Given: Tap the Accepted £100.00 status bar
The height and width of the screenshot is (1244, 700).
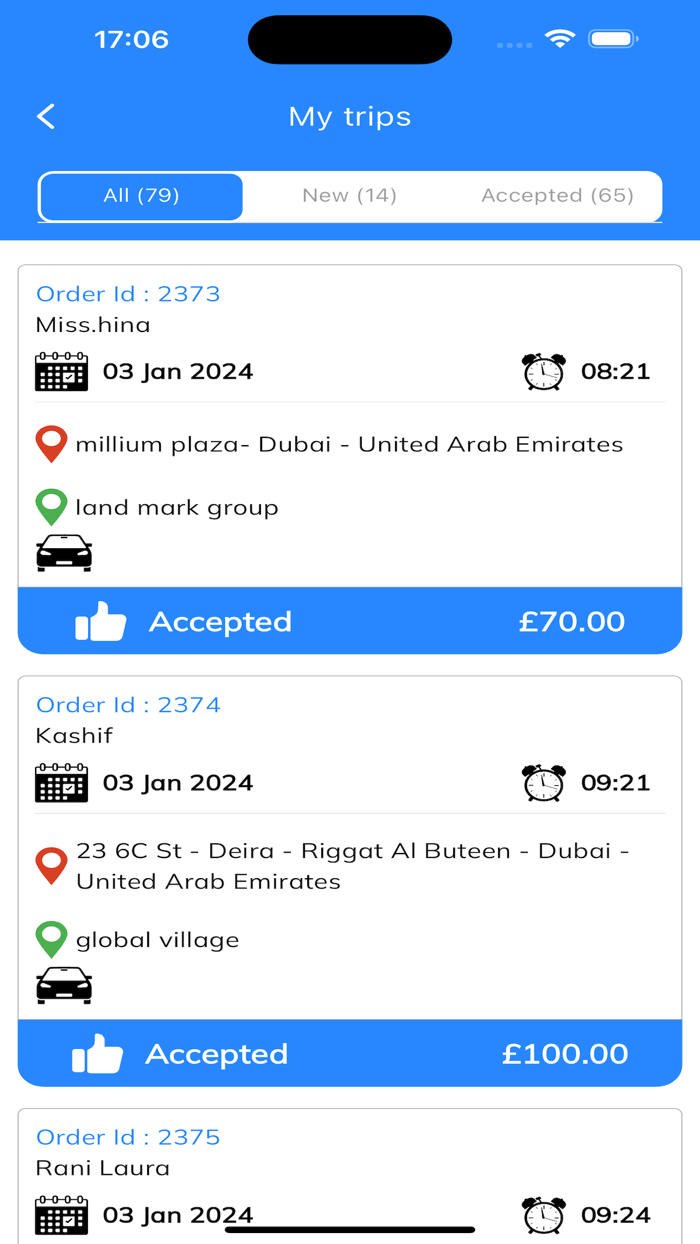Looking at the screenshot, I should pos(350,1053).
